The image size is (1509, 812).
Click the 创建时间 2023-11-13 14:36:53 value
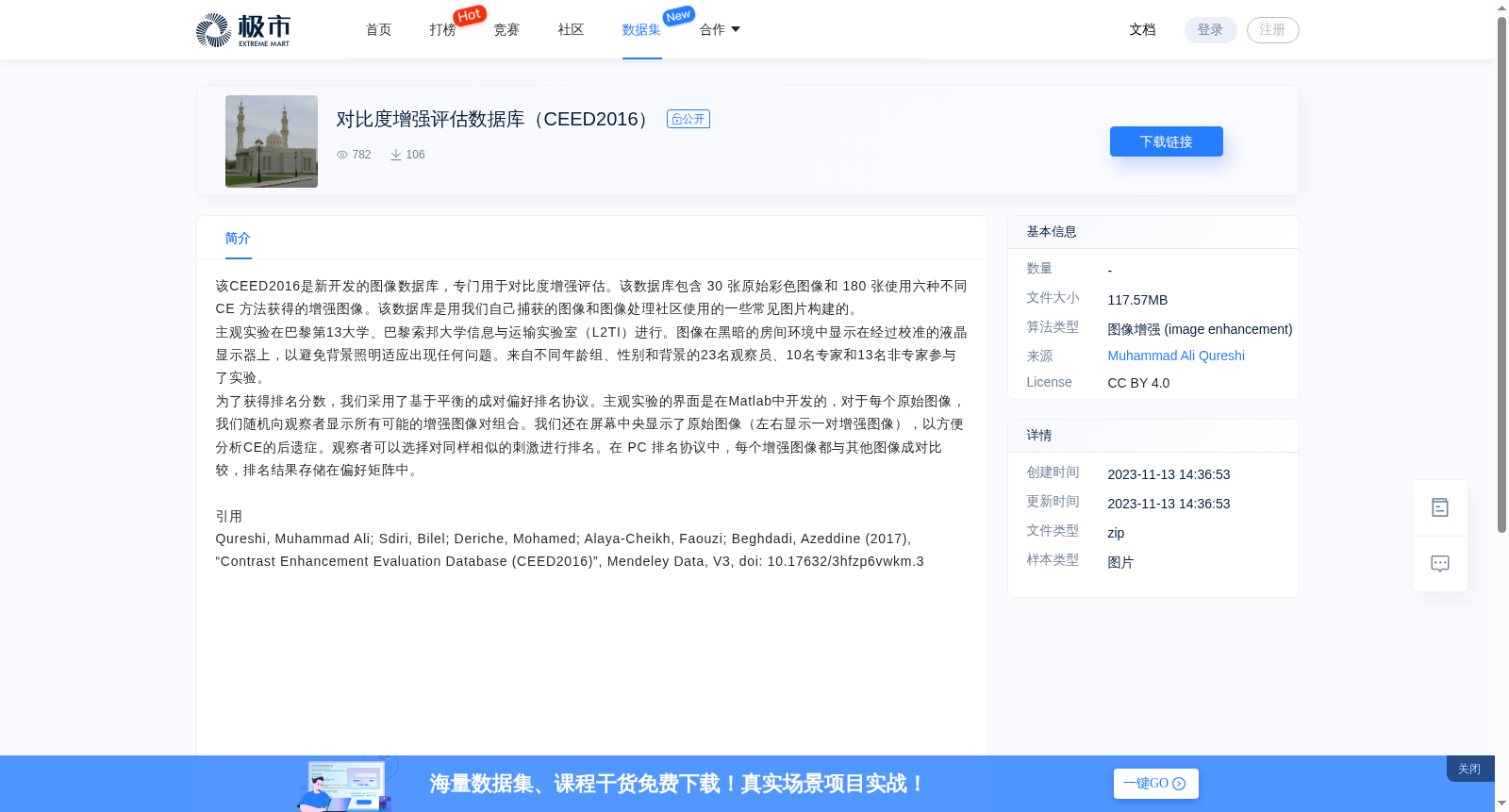coord(1169,474)
